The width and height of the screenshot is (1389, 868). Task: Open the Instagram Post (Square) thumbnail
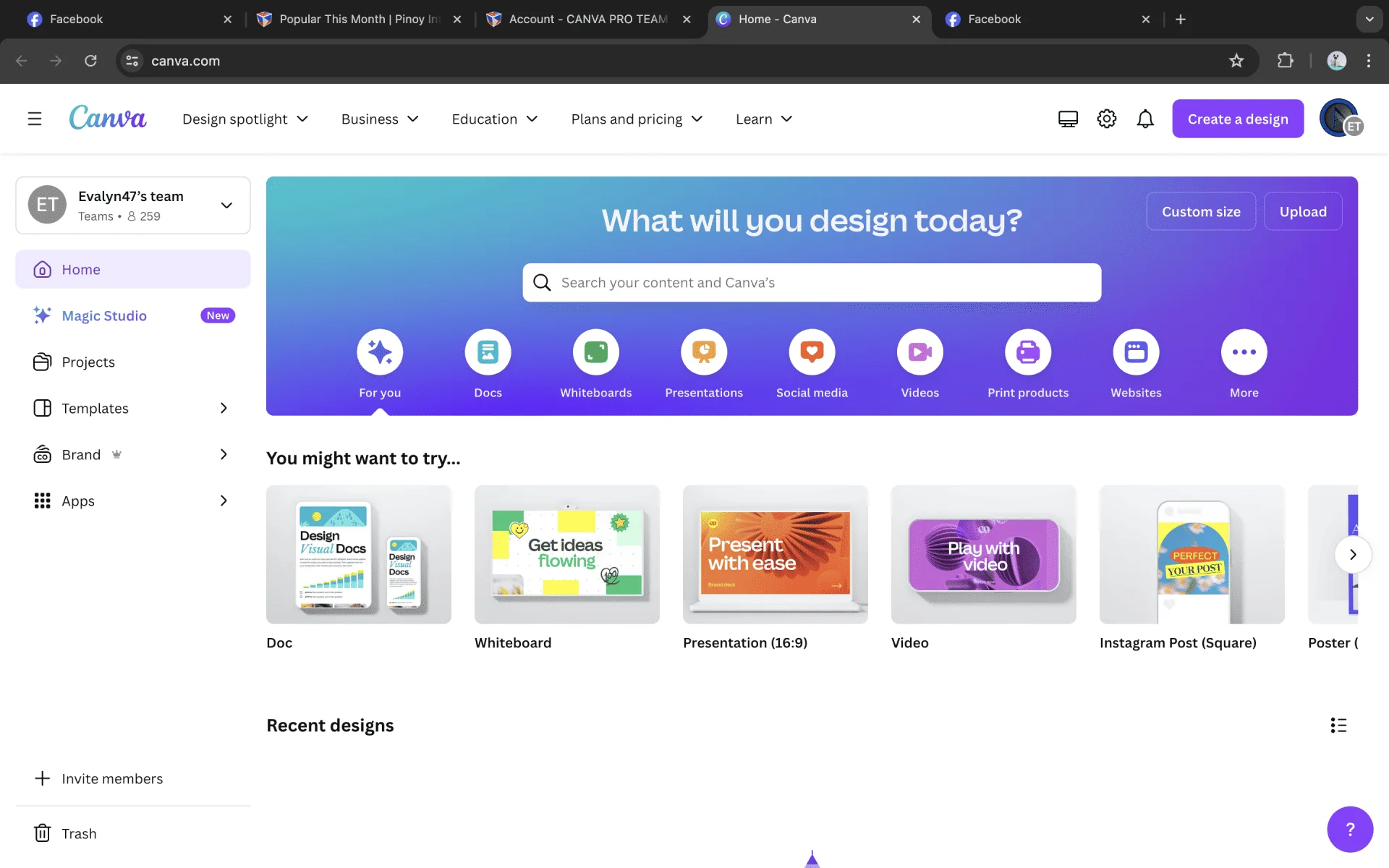click(x=1192, y=554)
